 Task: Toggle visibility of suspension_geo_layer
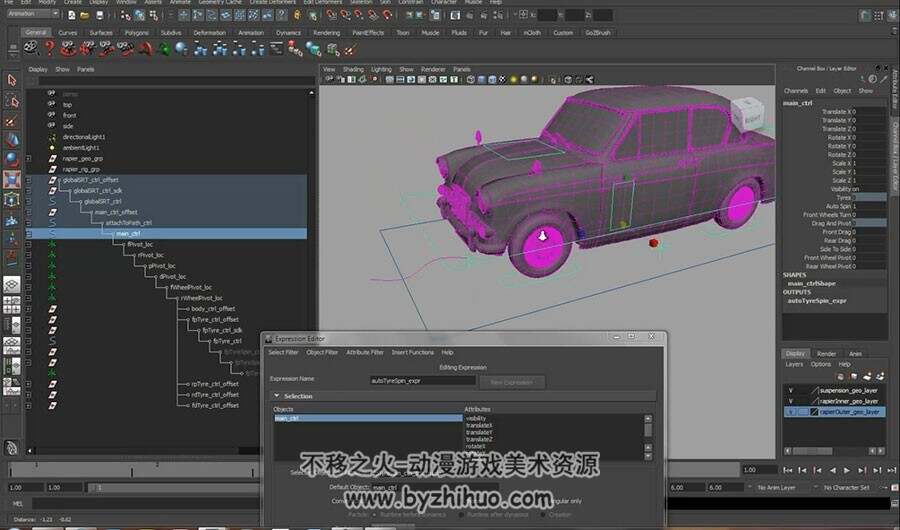point(791,390)
